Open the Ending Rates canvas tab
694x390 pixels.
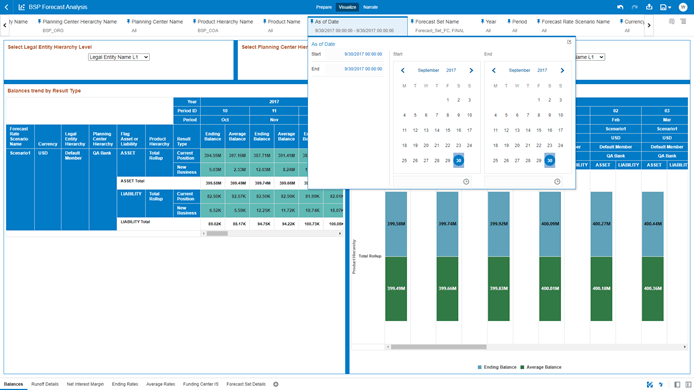125,384
